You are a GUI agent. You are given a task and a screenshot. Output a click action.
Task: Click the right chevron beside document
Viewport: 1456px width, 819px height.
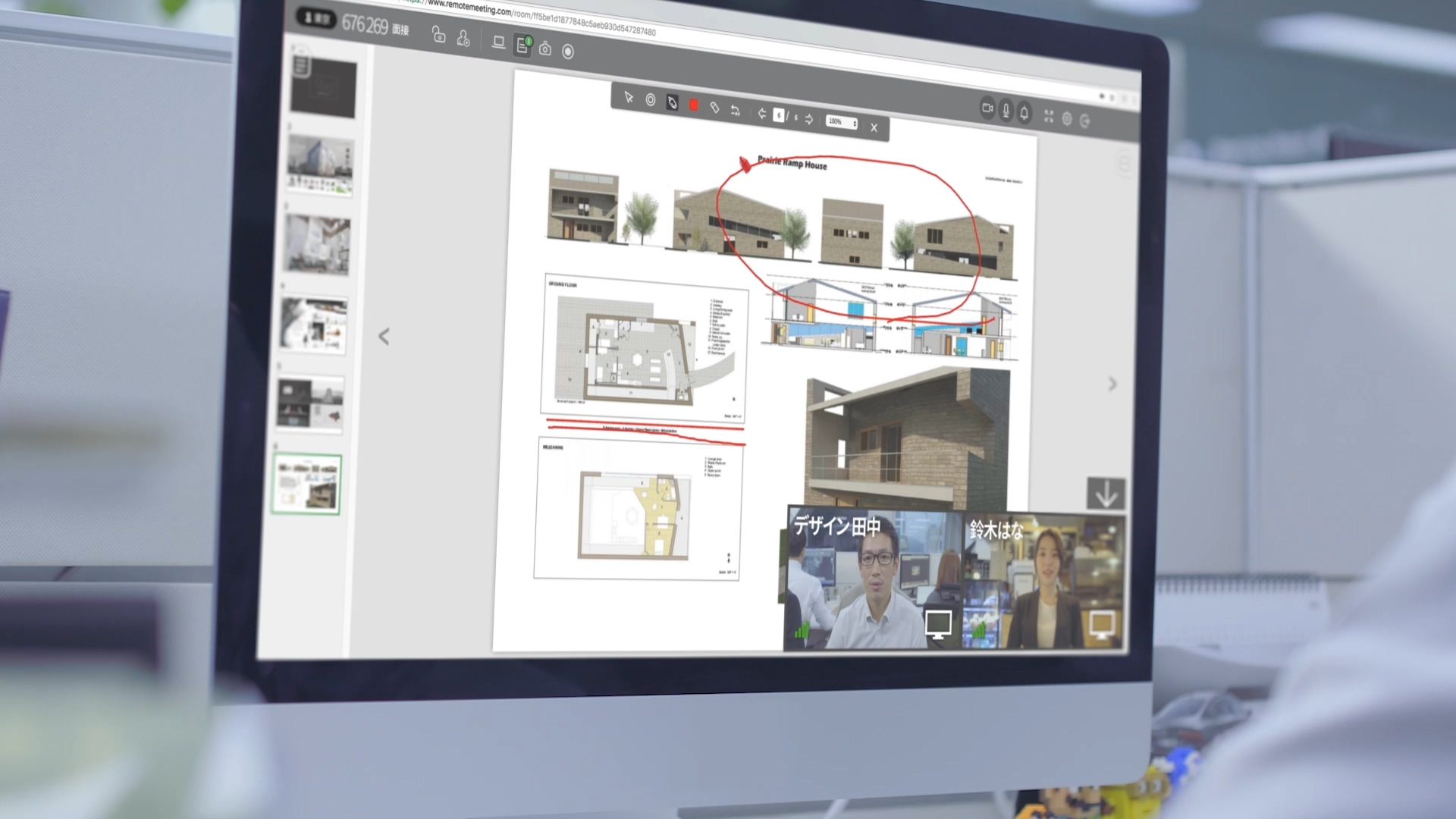pos(1112,384)
